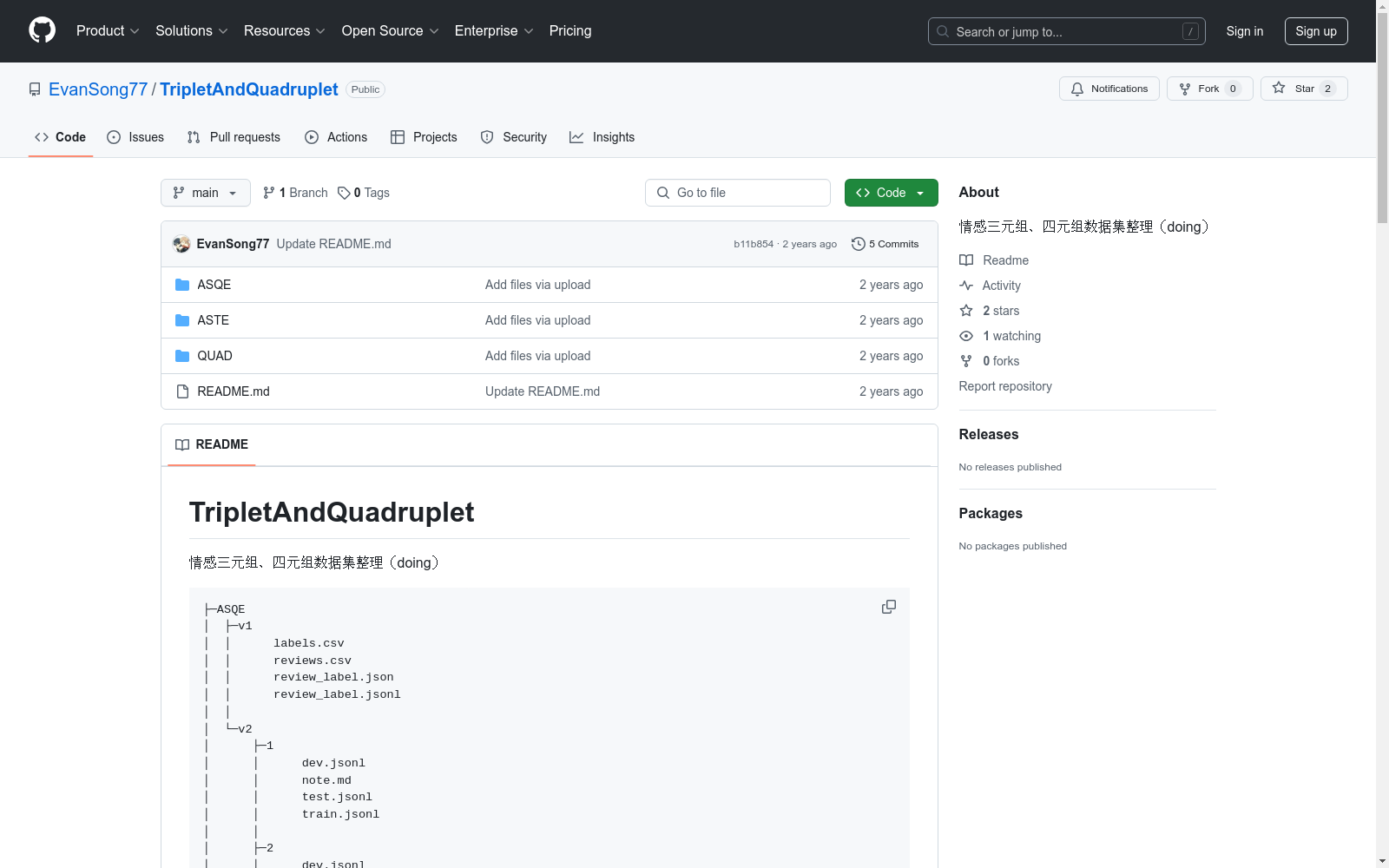Screen dimensions: 1389x868
Task: Open the EvanSong77 owner profile link
Action: 98,89
